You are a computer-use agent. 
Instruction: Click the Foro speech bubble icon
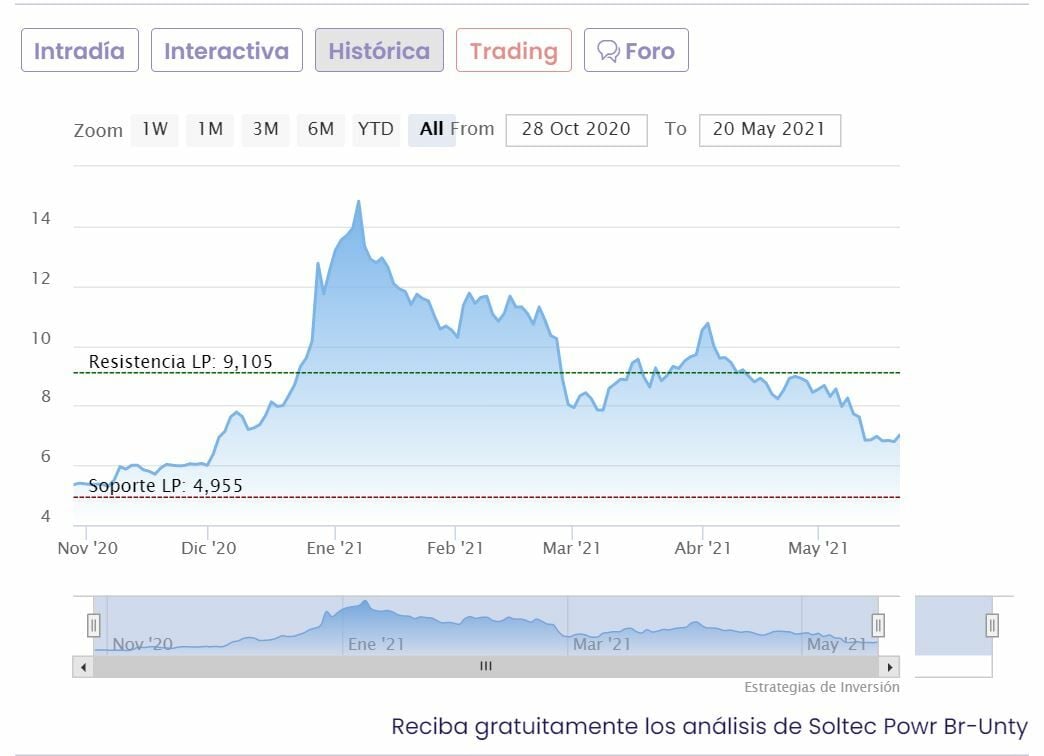click(608, 51)
